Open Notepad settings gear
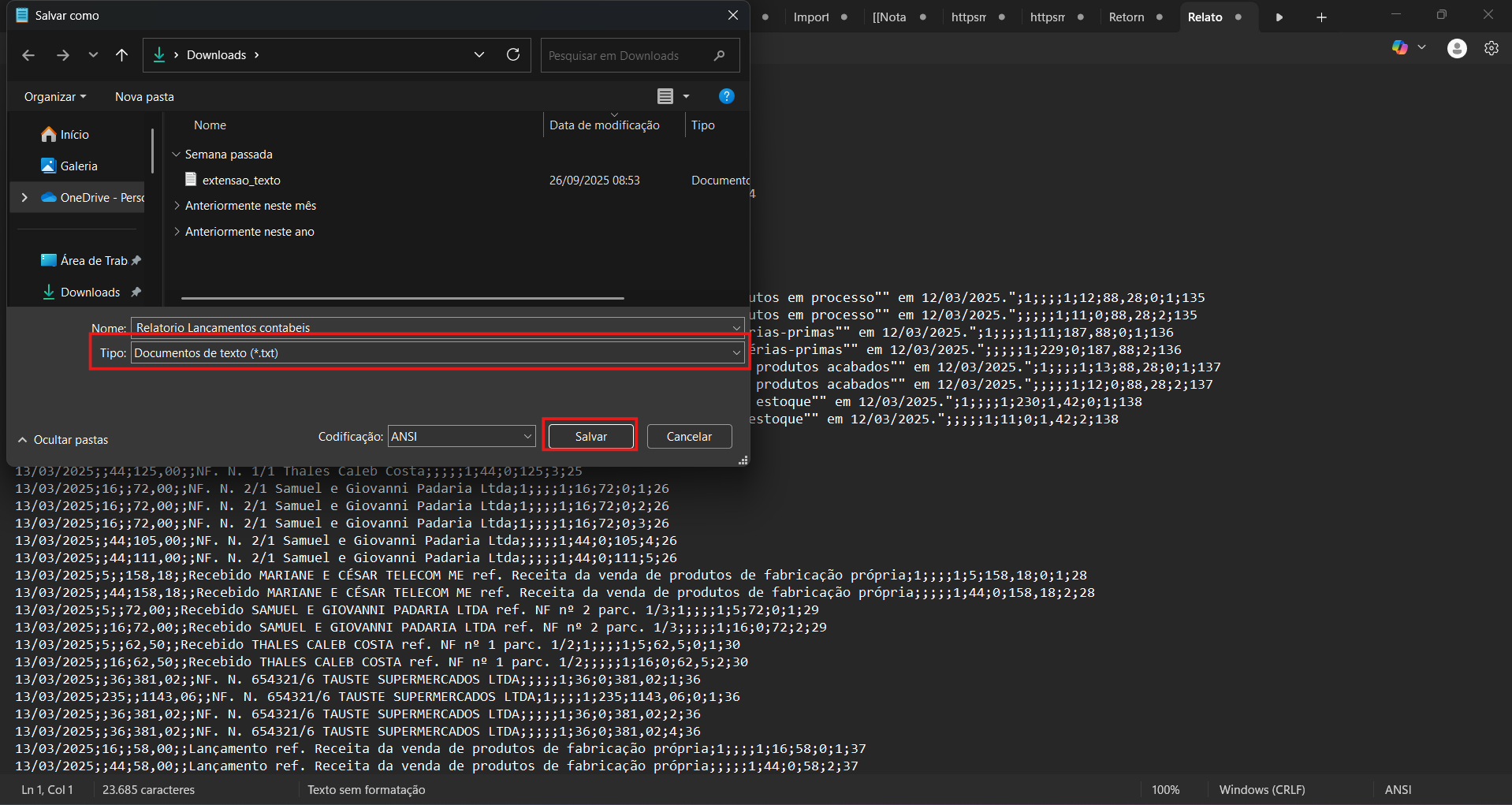The width and height of the screenshot is (1512, 805). [1491, 48]
